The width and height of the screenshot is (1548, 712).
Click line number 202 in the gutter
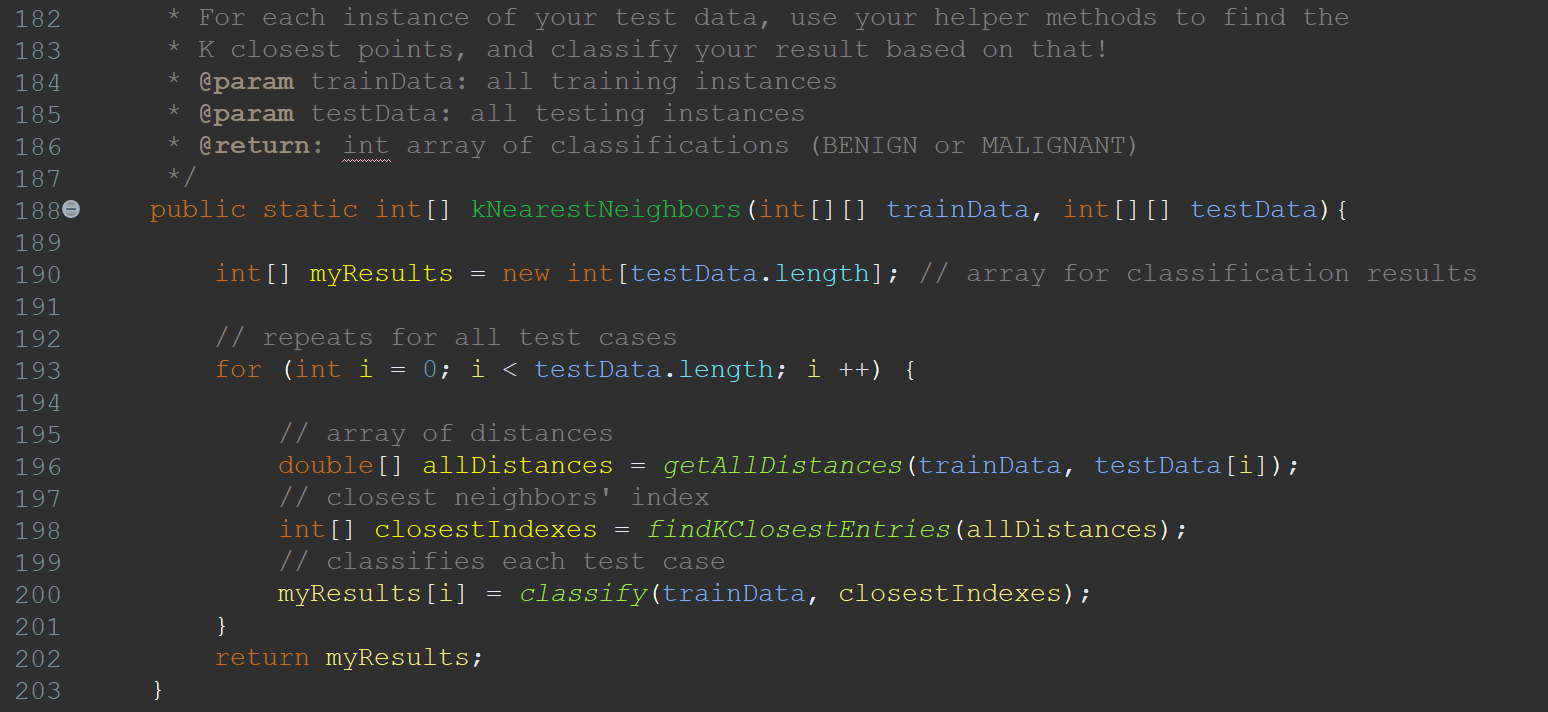(x=38, y=658)
